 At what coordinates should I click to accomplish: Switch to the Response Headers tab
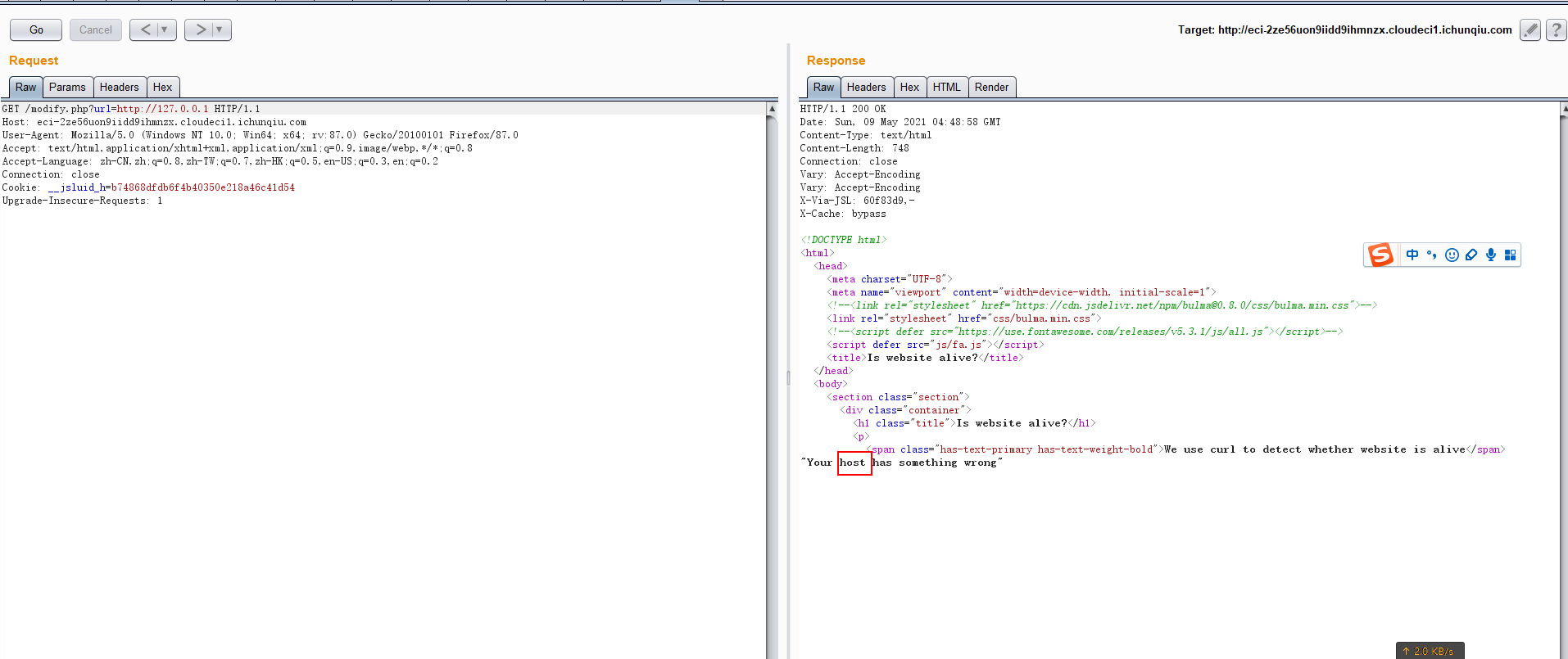pyautogui.click(x=867, y=88)
